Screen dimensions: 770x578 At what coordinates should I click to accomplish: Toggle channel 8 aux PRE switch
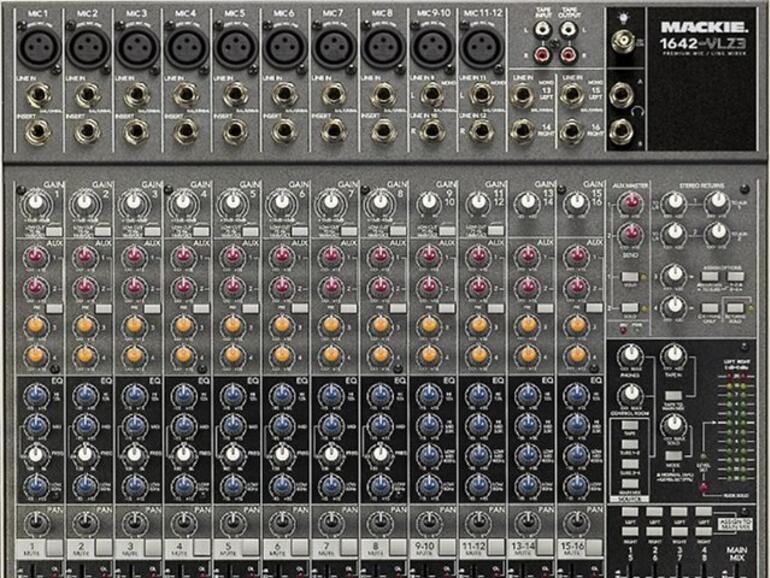[x=398, y=308]
